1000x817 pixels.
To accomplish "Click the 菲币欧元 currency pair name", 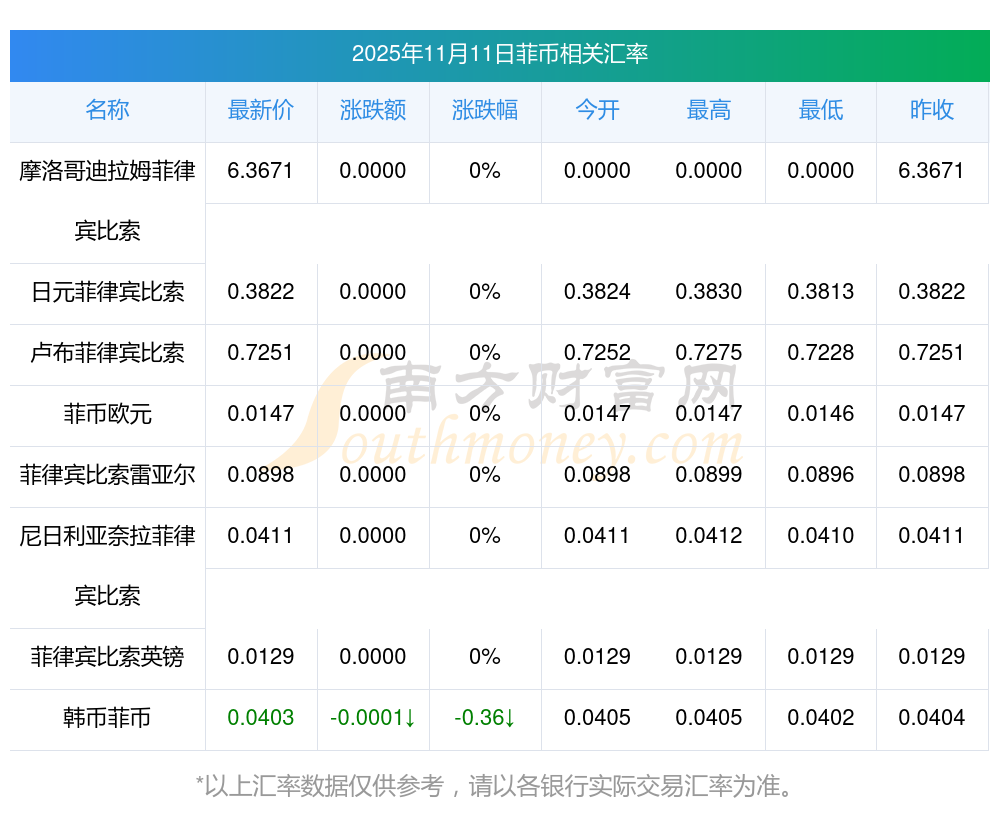I will [x=107, y=414].
